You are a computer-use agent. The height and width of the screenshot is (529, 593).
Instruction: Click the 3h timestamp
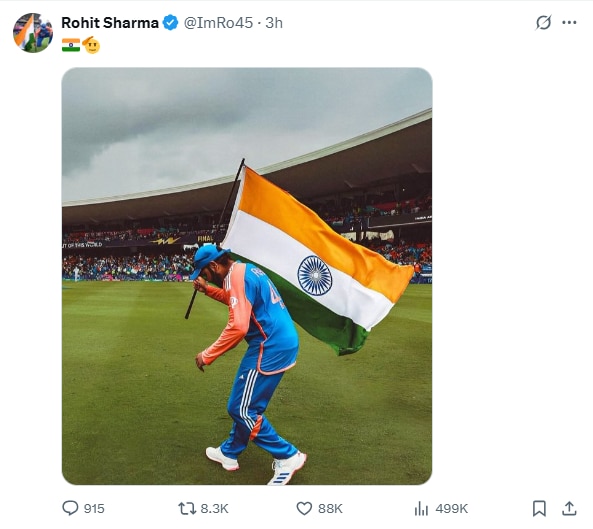coord(274,23)
